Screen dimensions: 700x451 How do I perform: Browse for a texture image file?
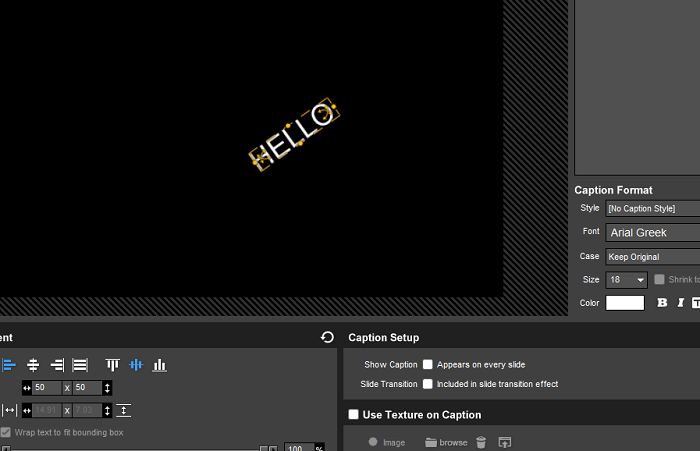point(446,443)
